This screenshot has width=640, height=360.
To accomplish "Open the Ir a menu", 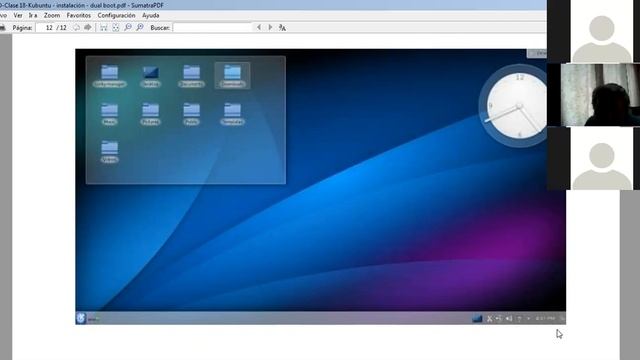I will tap(33, 15).
